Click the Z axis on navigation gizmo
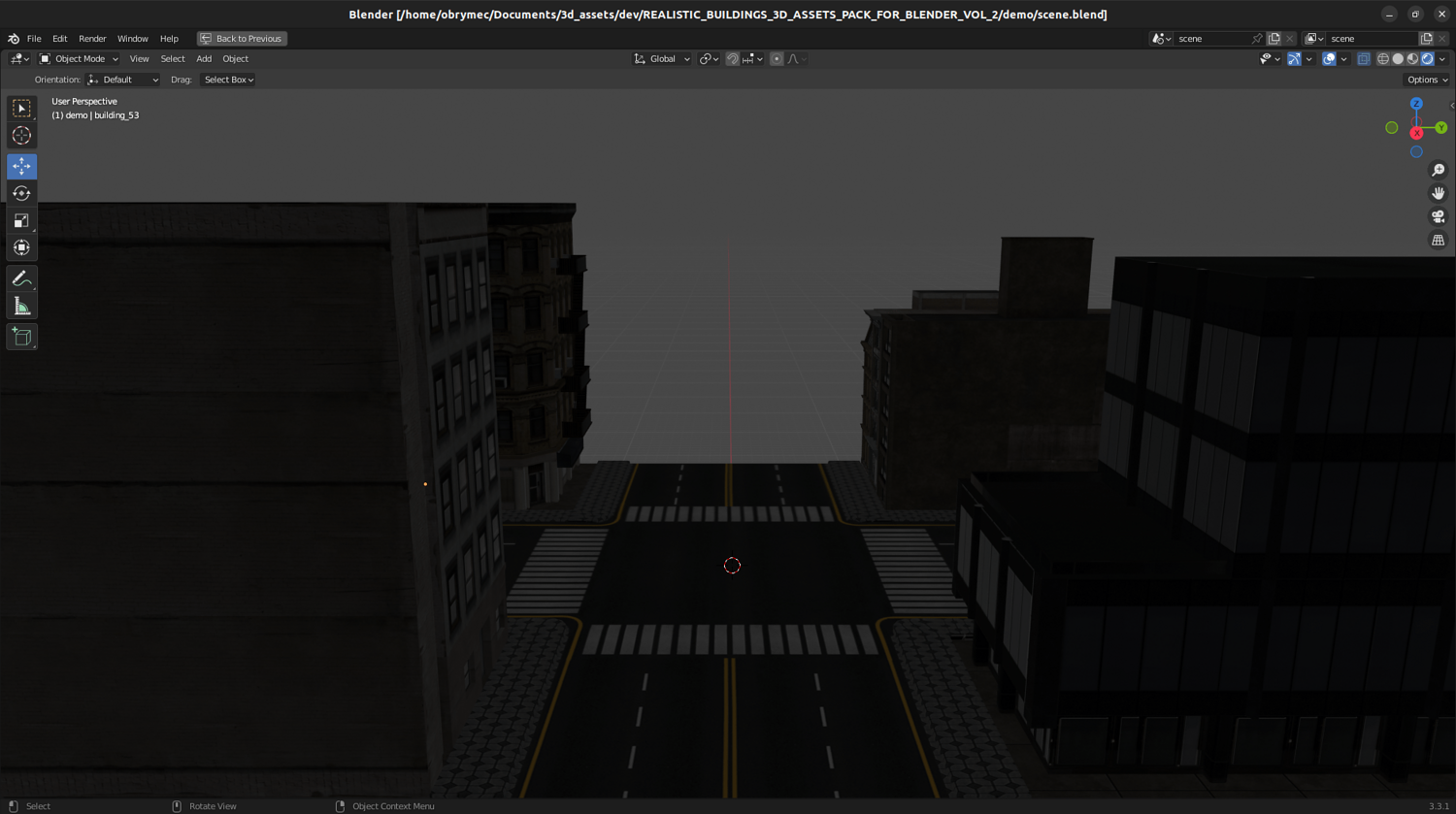Image resolution: width=1456 pixels, height=814 pixels. (x=1416, y=104)
